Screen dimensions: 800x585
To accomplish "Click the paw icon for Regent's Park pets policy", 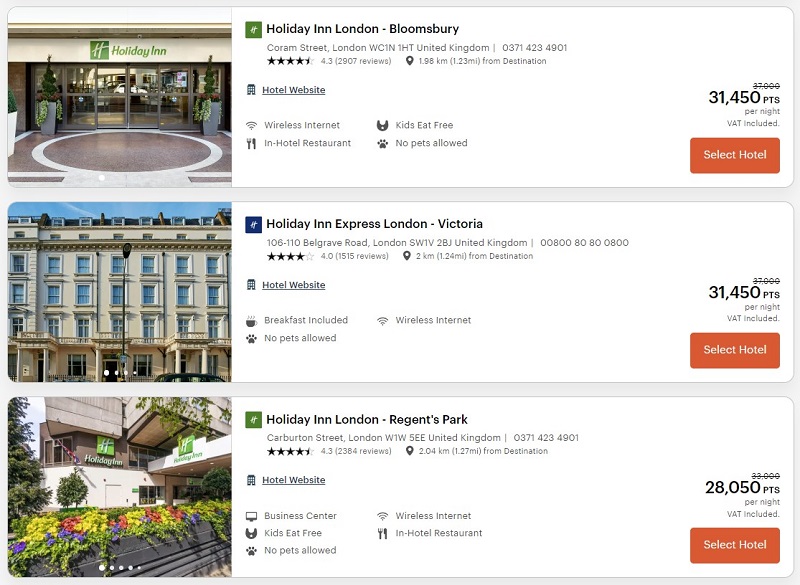I will tap(251, 551).
